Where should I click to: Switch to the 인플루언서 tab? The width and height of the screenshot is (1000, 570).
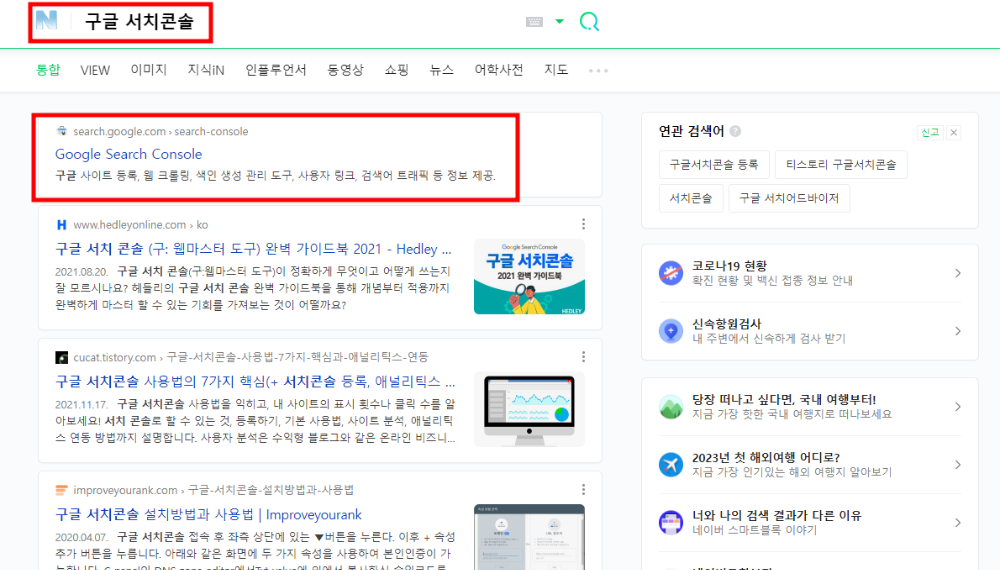(x=276, y=70)
